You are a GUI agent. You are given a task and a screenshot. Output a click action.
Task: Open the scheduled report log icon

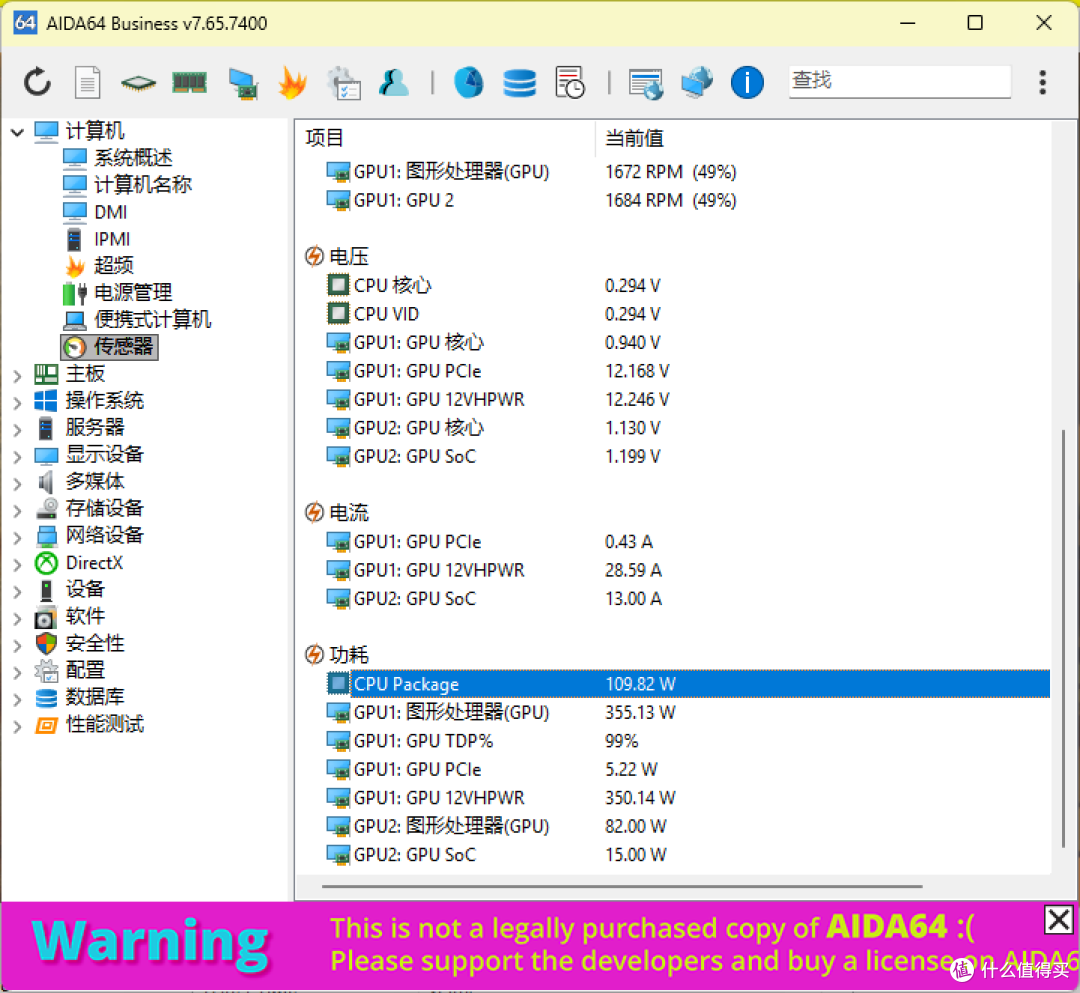tap(570, 83)
